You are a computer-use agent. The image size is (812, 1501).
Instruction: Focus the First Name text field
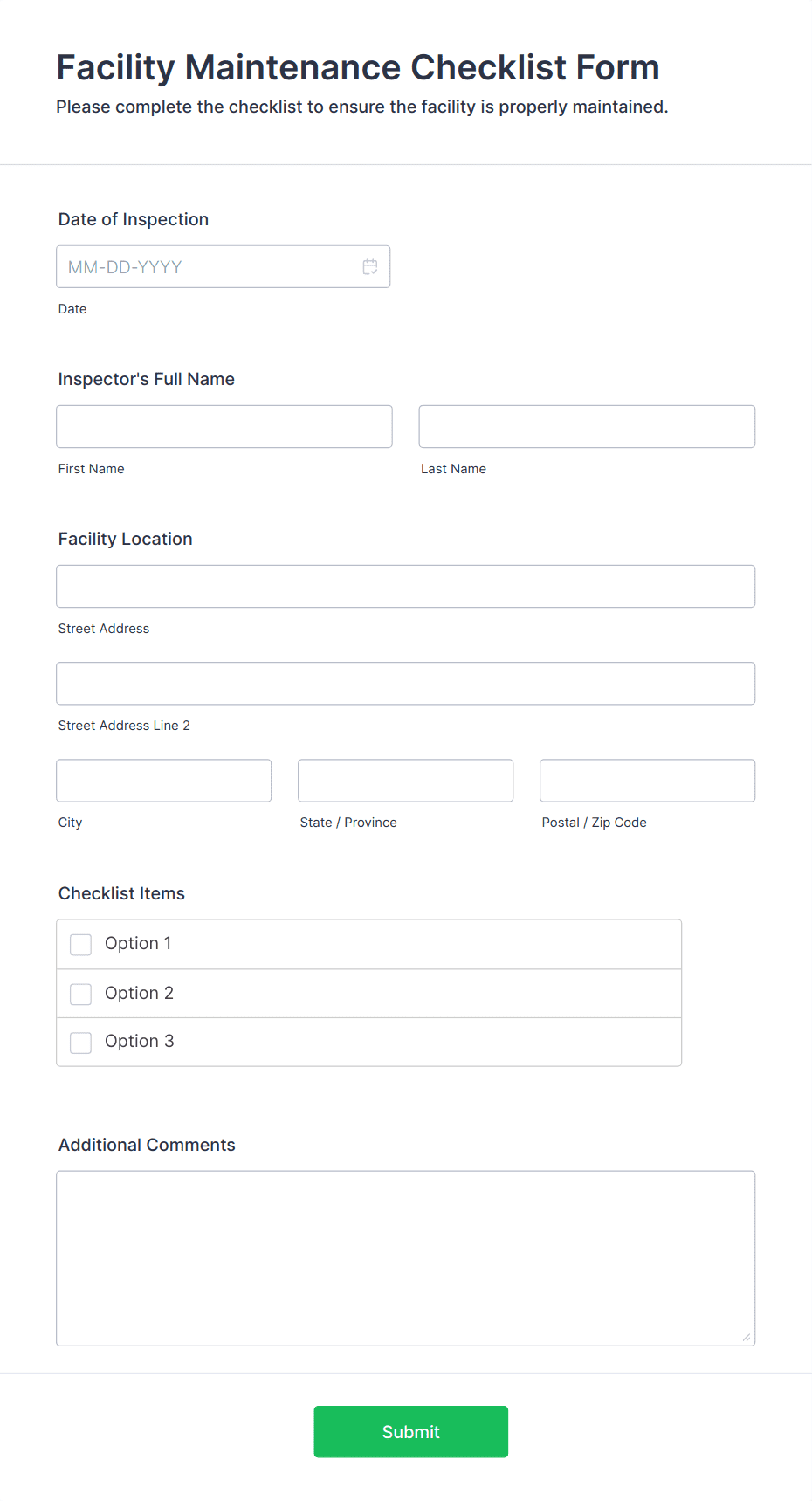(224, 427)
